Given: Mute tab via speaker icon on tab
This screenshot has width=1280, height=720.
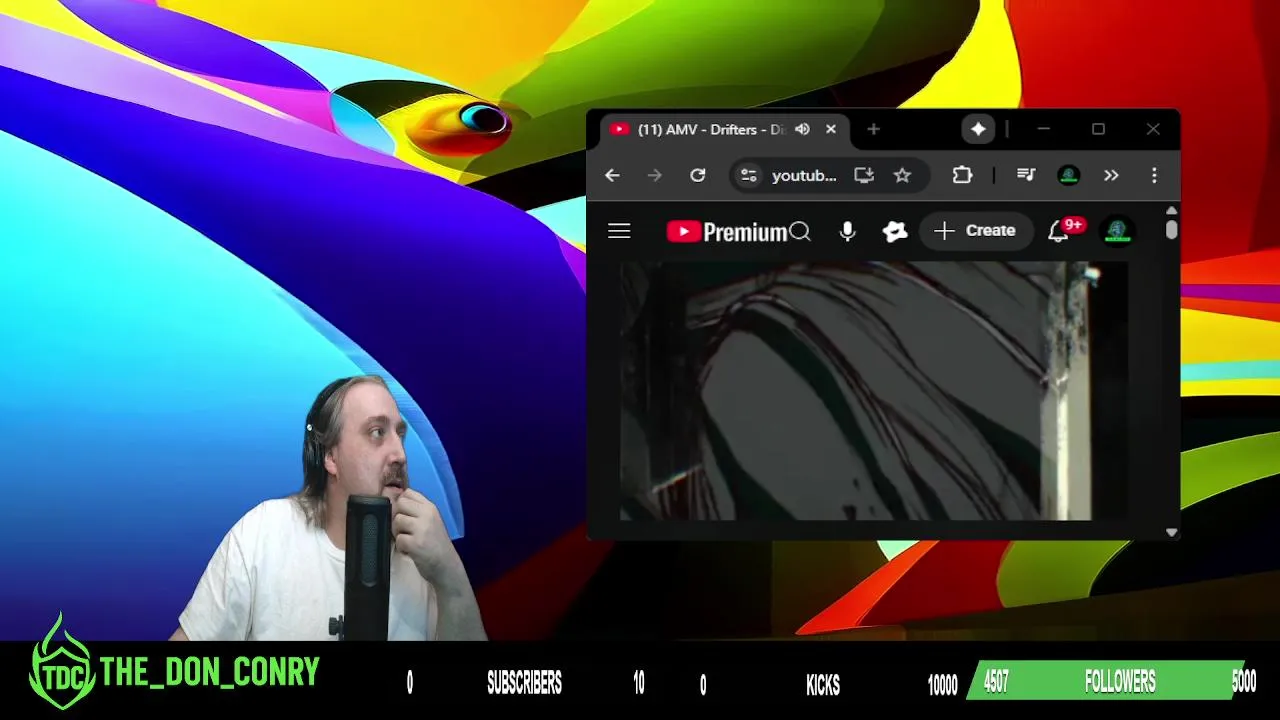Looking at the screenshot, I should point(802,129).
